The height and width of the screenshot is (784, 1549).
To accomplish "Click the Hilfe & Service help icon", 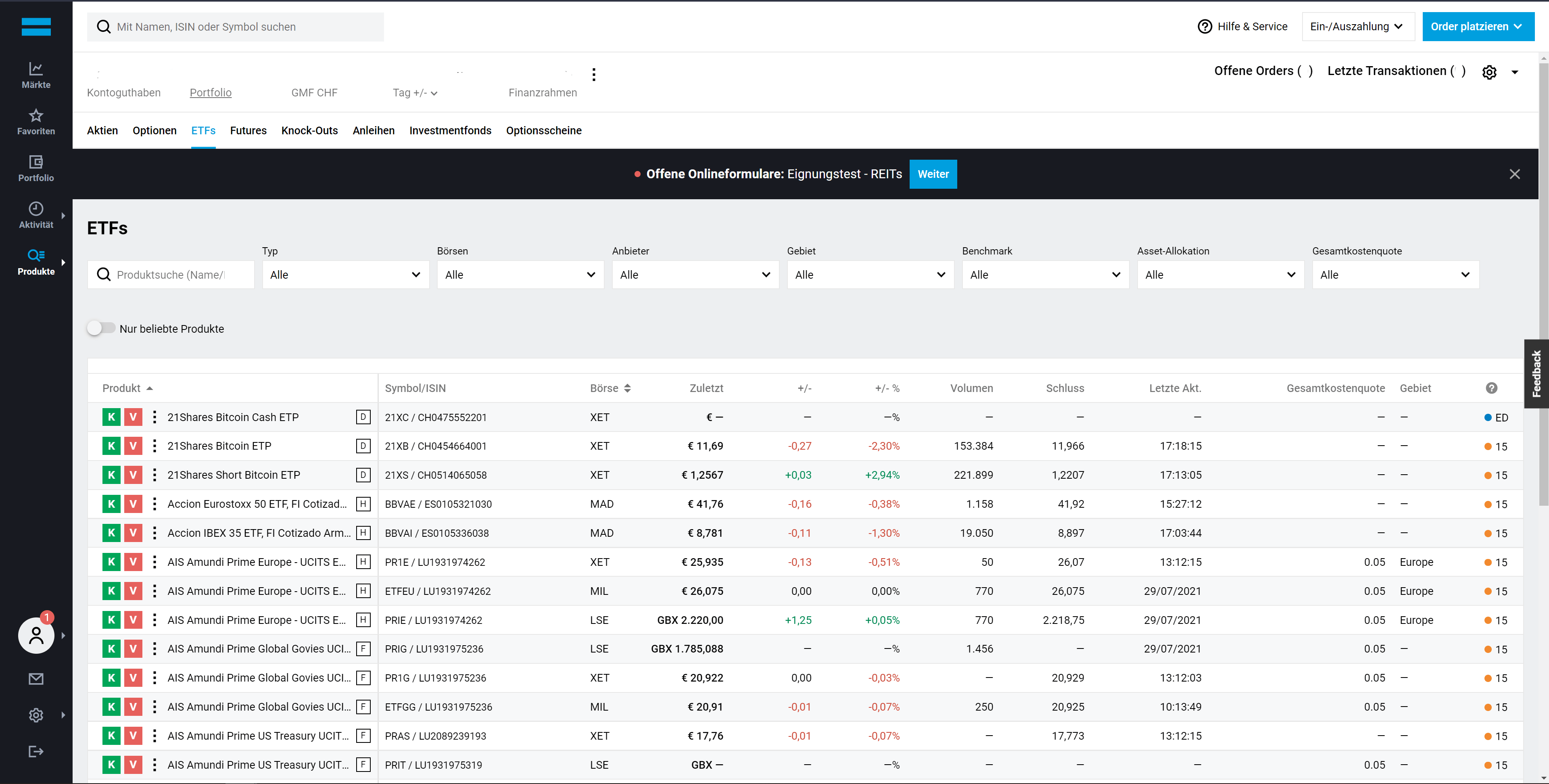I will click(x=1205, y=27).
